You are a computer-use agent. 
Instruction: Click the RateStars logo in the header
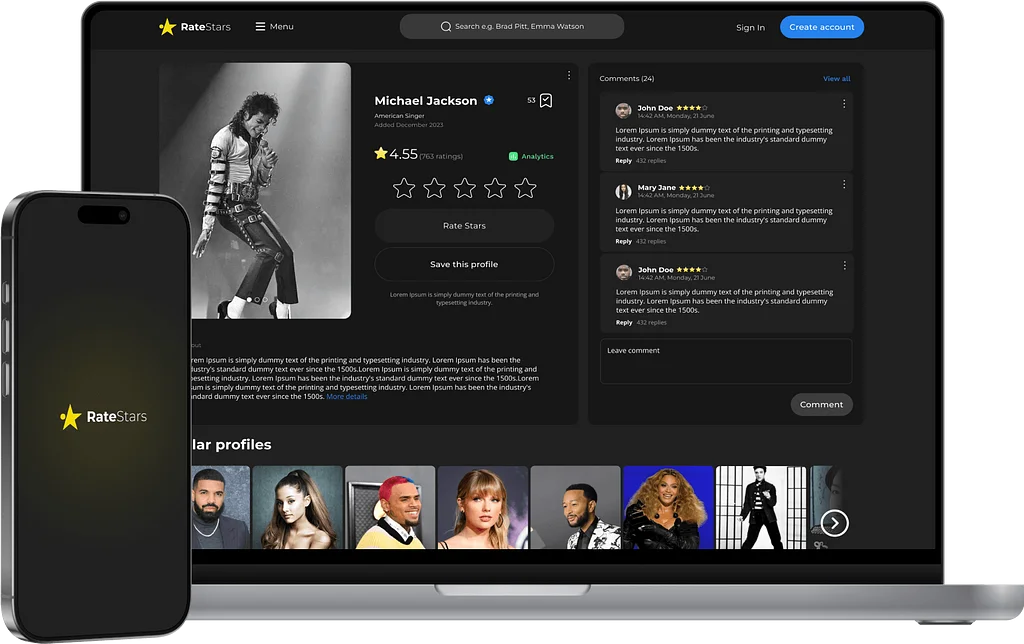point(195,27)
